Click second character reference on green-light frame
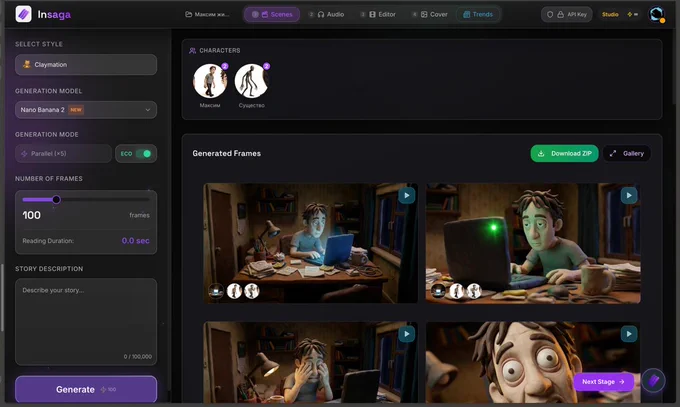 coord(474,291)
